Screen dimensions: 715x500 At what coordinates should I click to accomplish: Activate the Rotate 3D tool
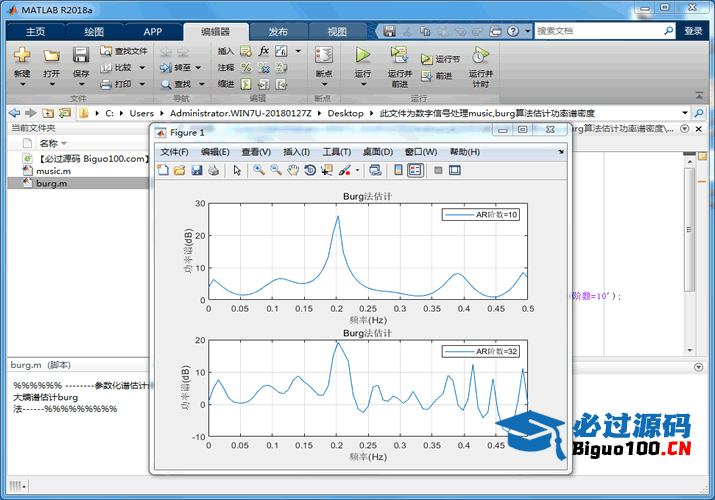(310, 170)
